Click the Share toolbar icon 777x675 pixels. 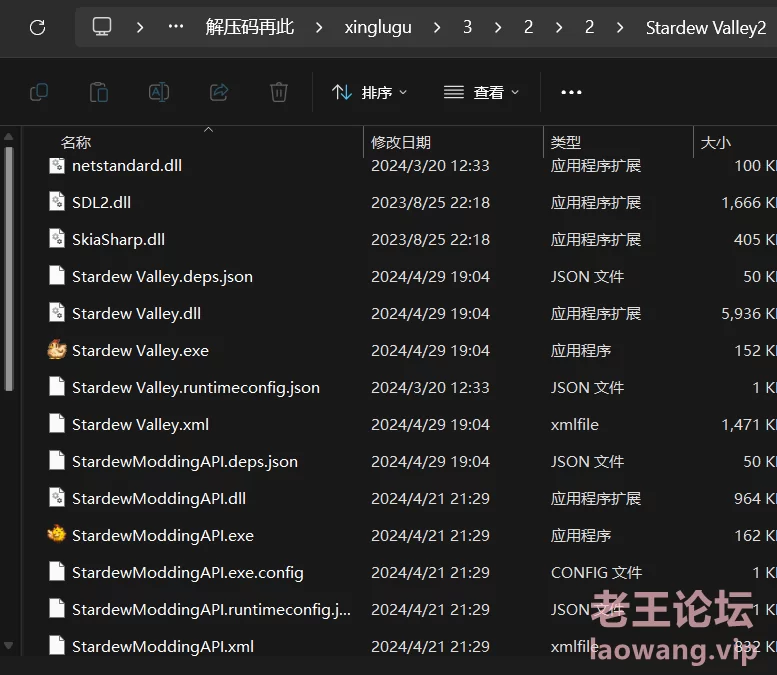tap(219, 92)
